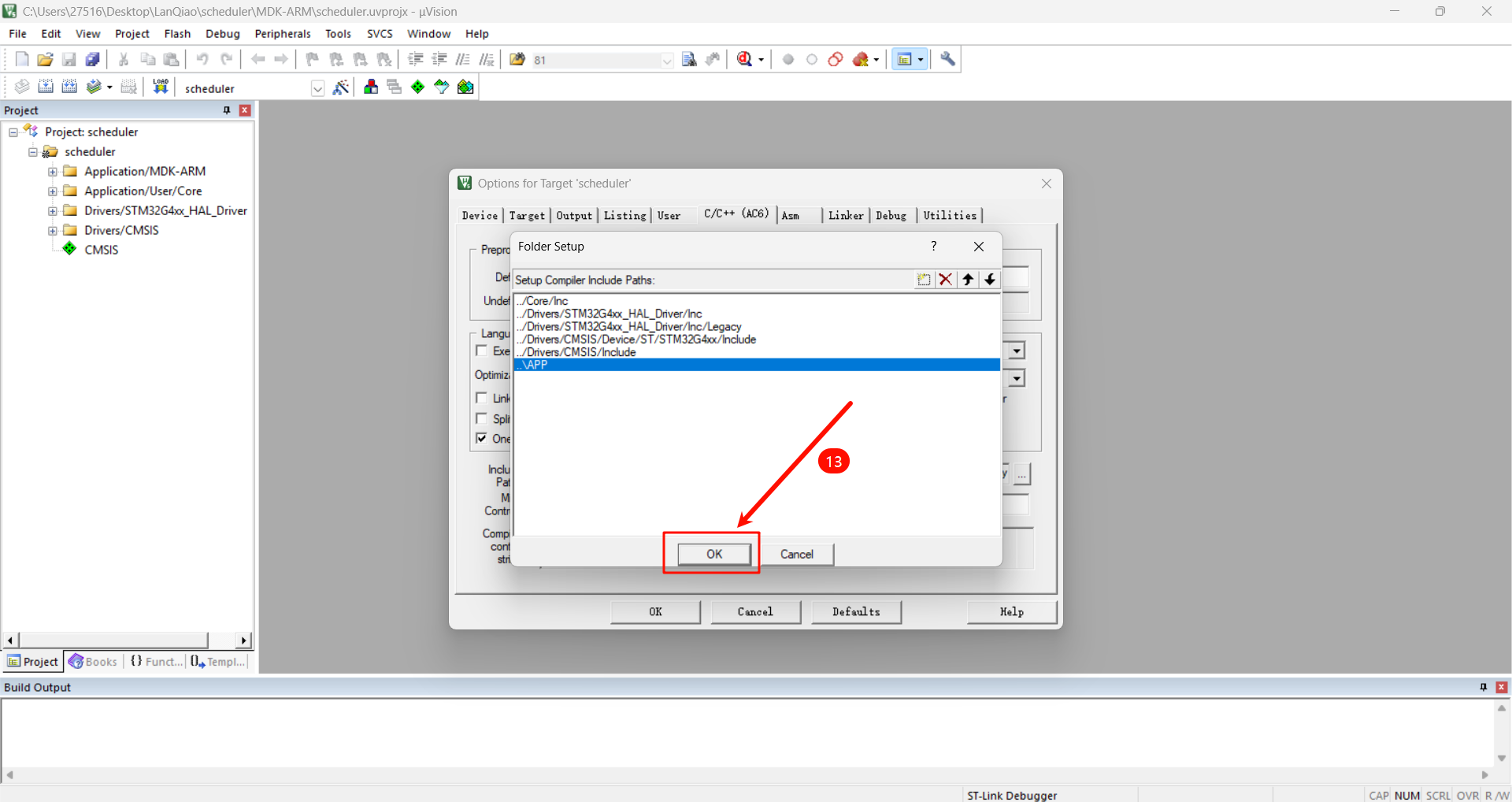Expand the Drivers/CMSIS tree node

pos(52,231)
